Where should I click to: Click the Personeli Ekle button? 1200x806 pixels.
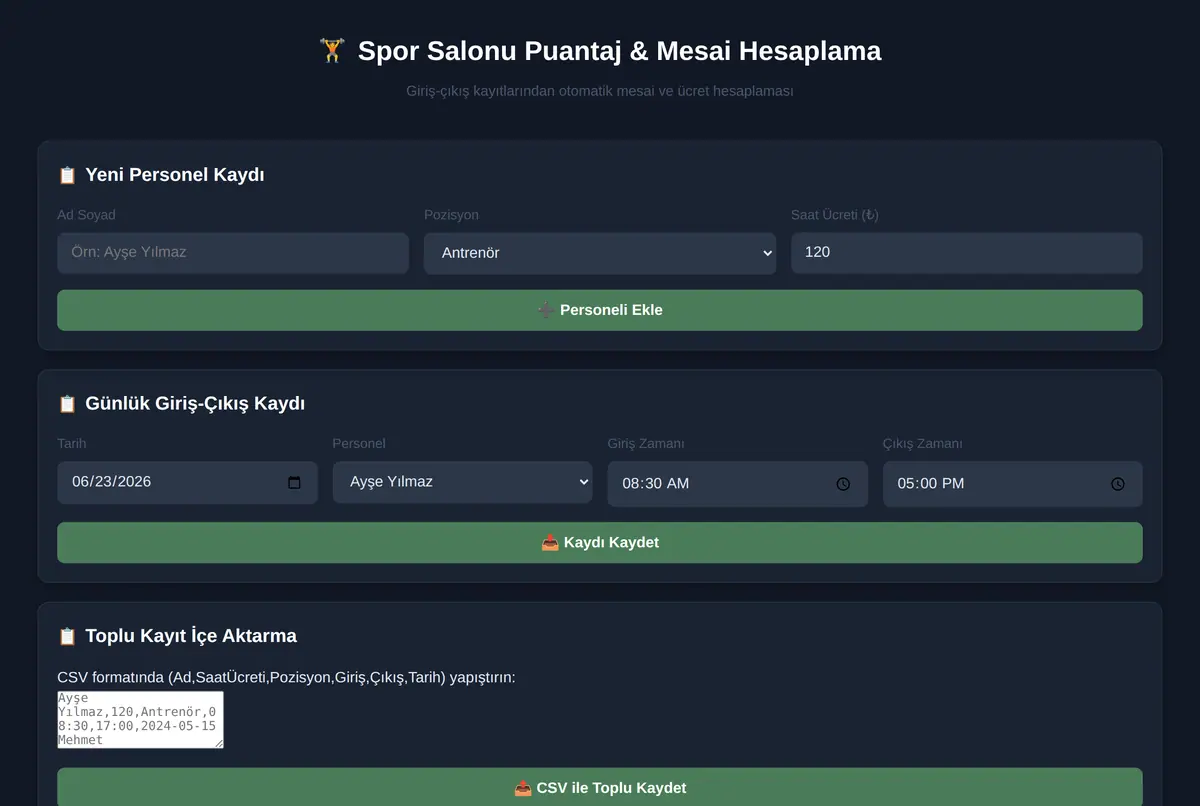coord(600,310)
